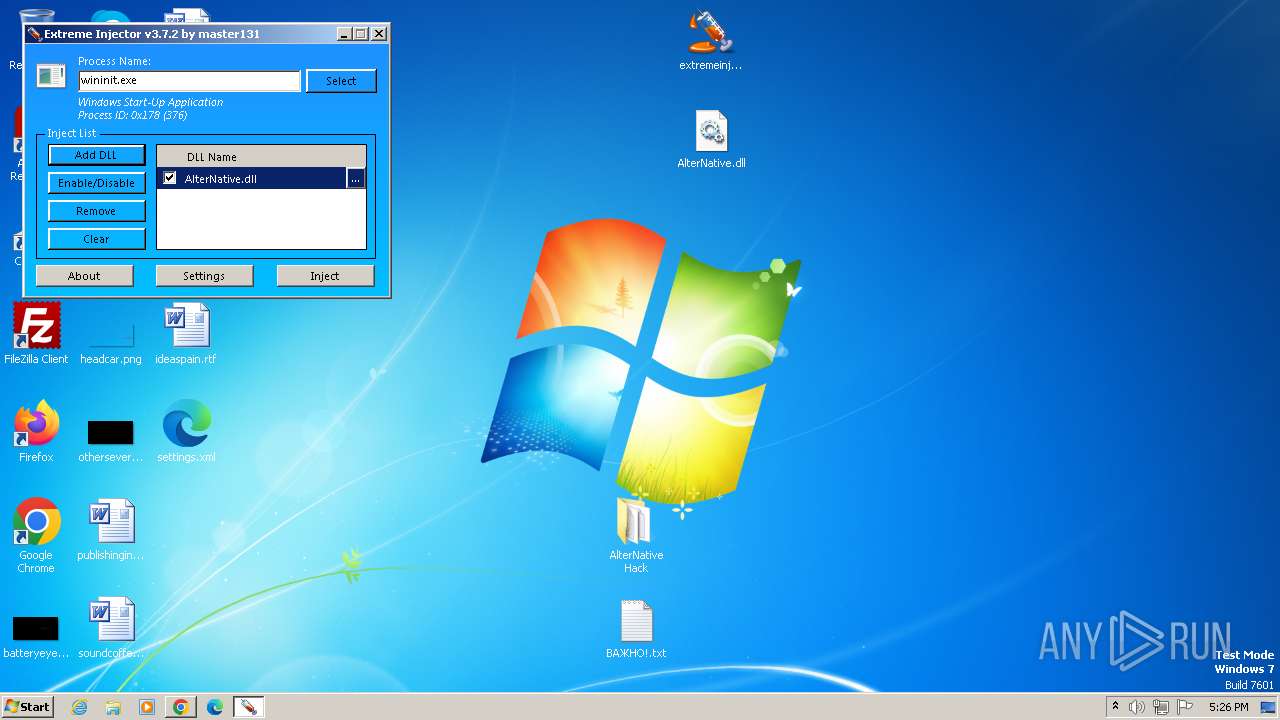Click the process icon beside Process Name
This screenshot has height=720, width=1280.
click(x=51, y=76)
